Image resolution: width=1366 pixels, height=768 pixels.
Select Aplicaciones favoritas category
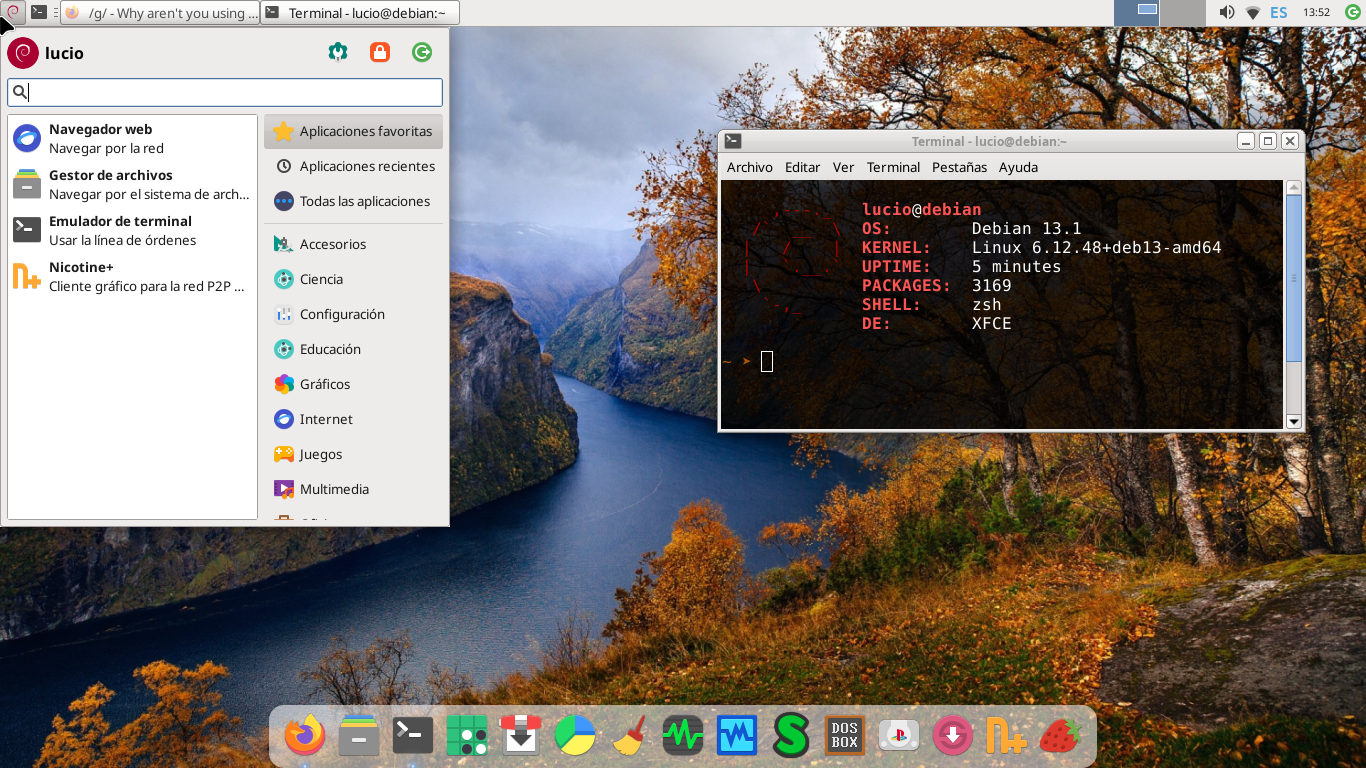click(x=354, y=131)
